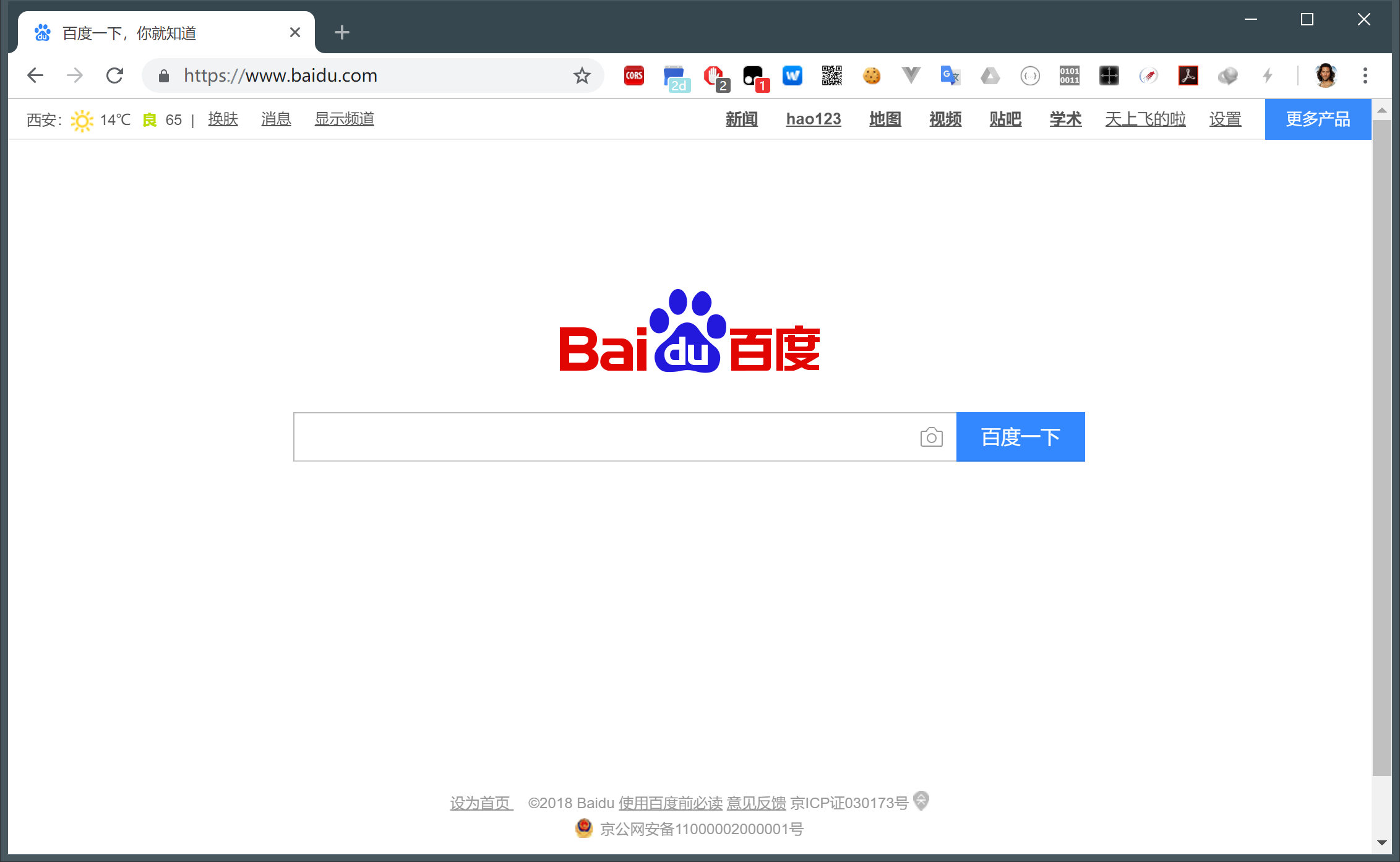Open the 新闻 news link

741,119
